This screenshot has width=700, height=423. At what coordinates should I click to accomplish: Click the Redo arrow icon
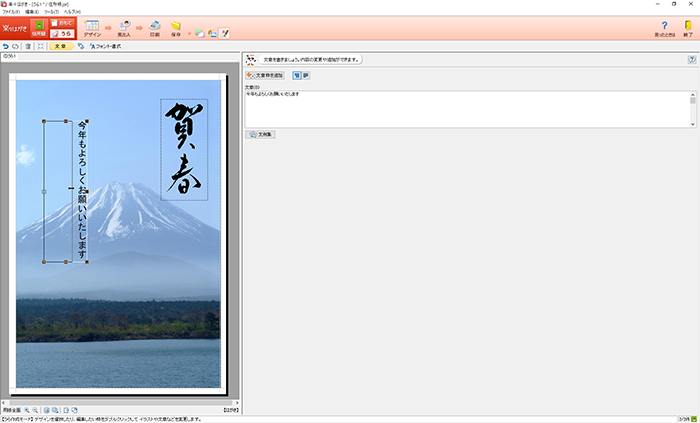click(16, 46)
